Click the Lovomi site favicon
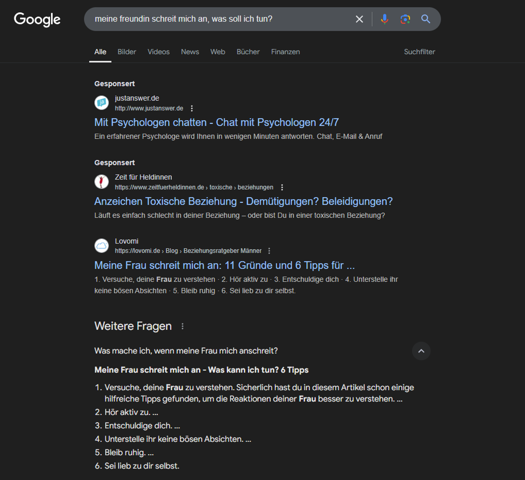 (101, 246)
